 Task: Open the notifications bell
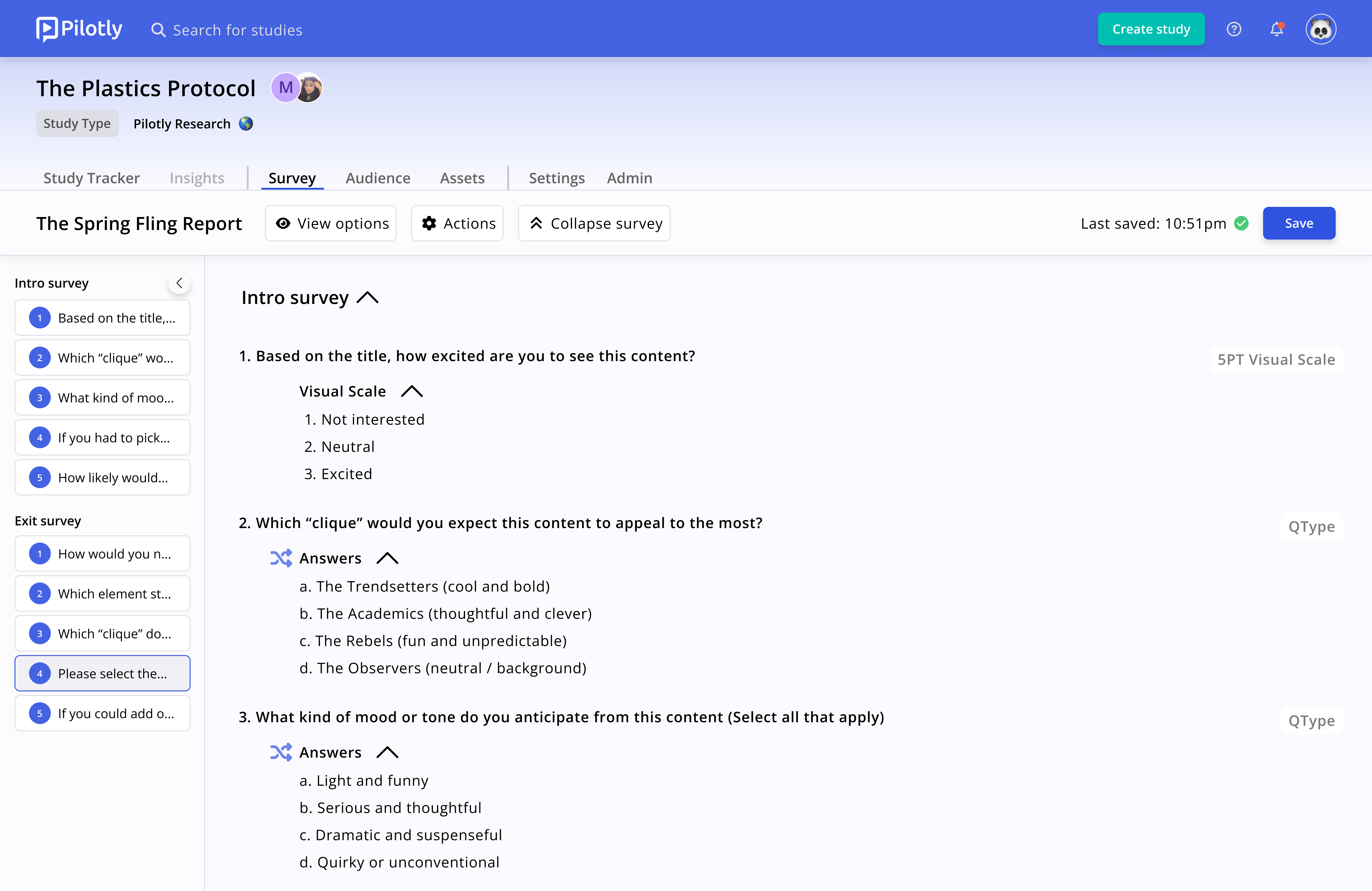pyautogui.click(x=1277, y=29)
